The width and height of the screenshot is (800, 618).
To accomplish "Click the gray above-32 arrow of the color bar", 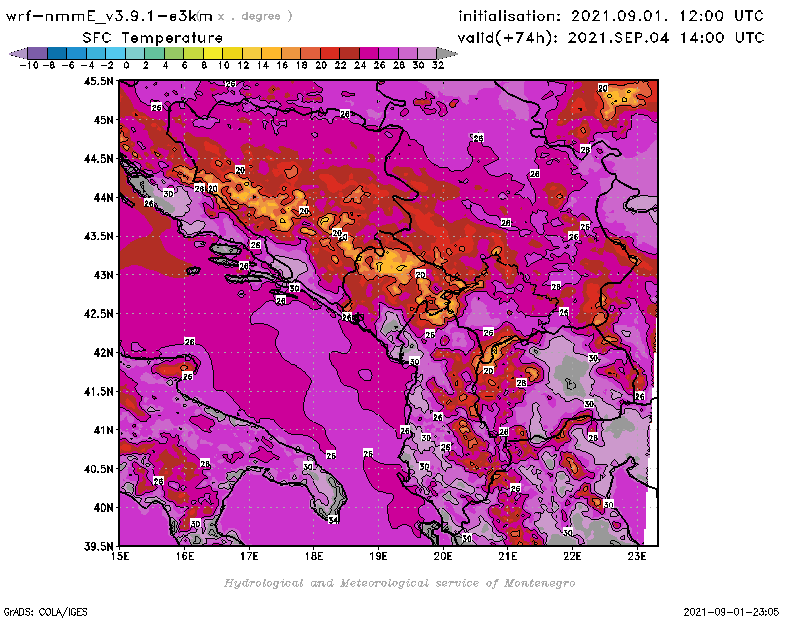I will click(x=447, y=54).
